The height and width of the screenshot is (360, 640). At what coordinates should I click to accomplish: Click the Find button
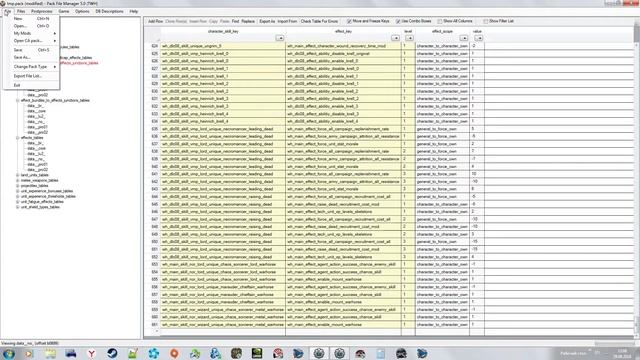point(235,21)
